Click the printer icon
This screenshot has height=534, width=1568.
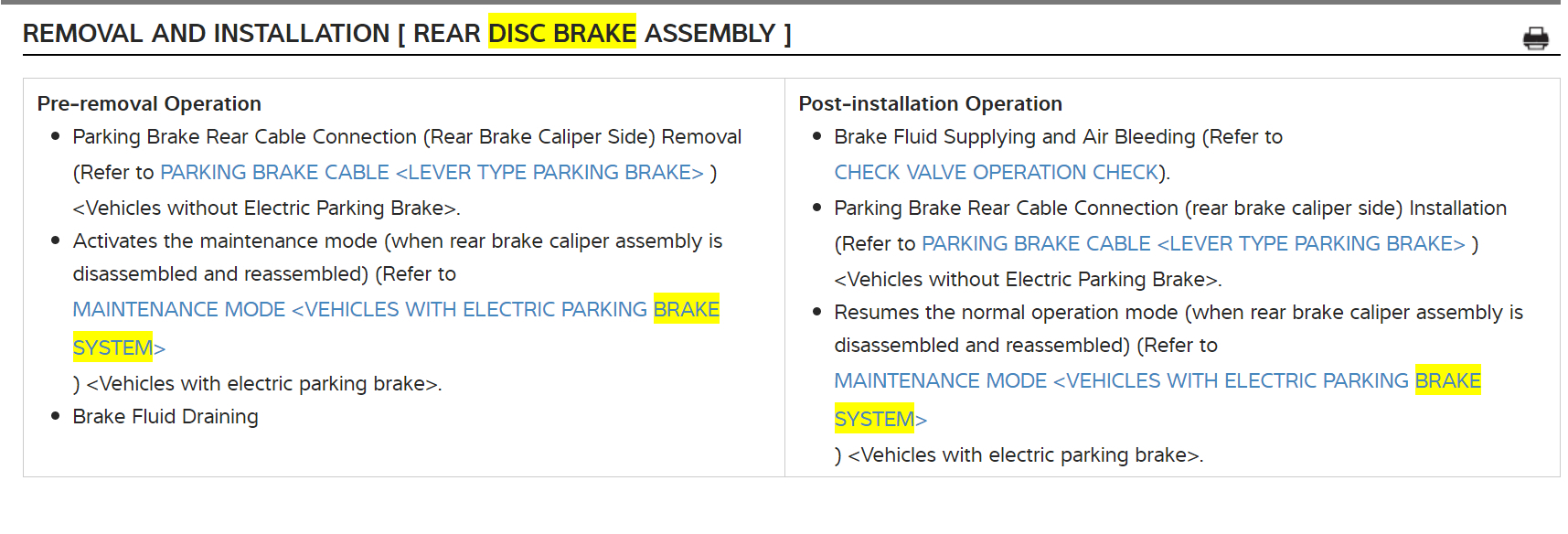point(1535,37)
